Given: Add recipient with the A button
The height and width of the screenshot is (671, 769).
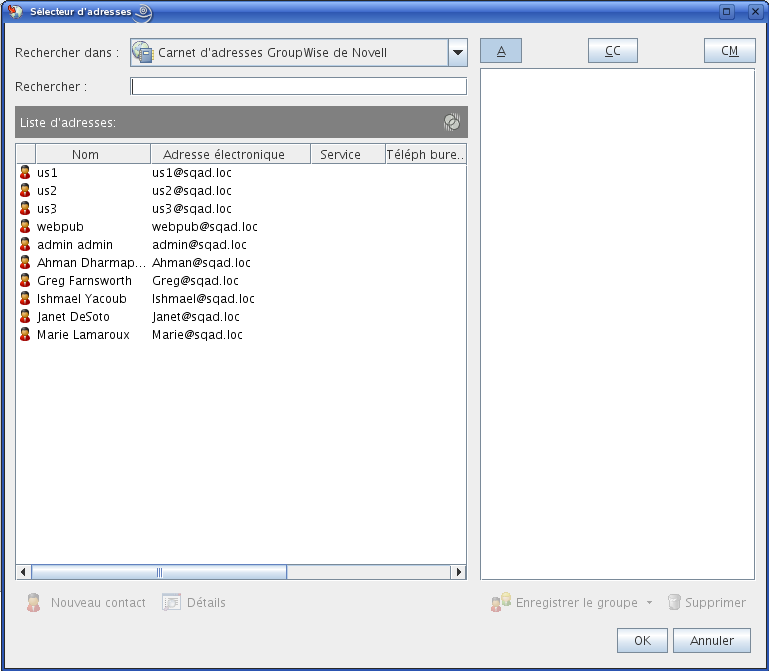Looking at the screenshot, I should (x=501, y=51).
